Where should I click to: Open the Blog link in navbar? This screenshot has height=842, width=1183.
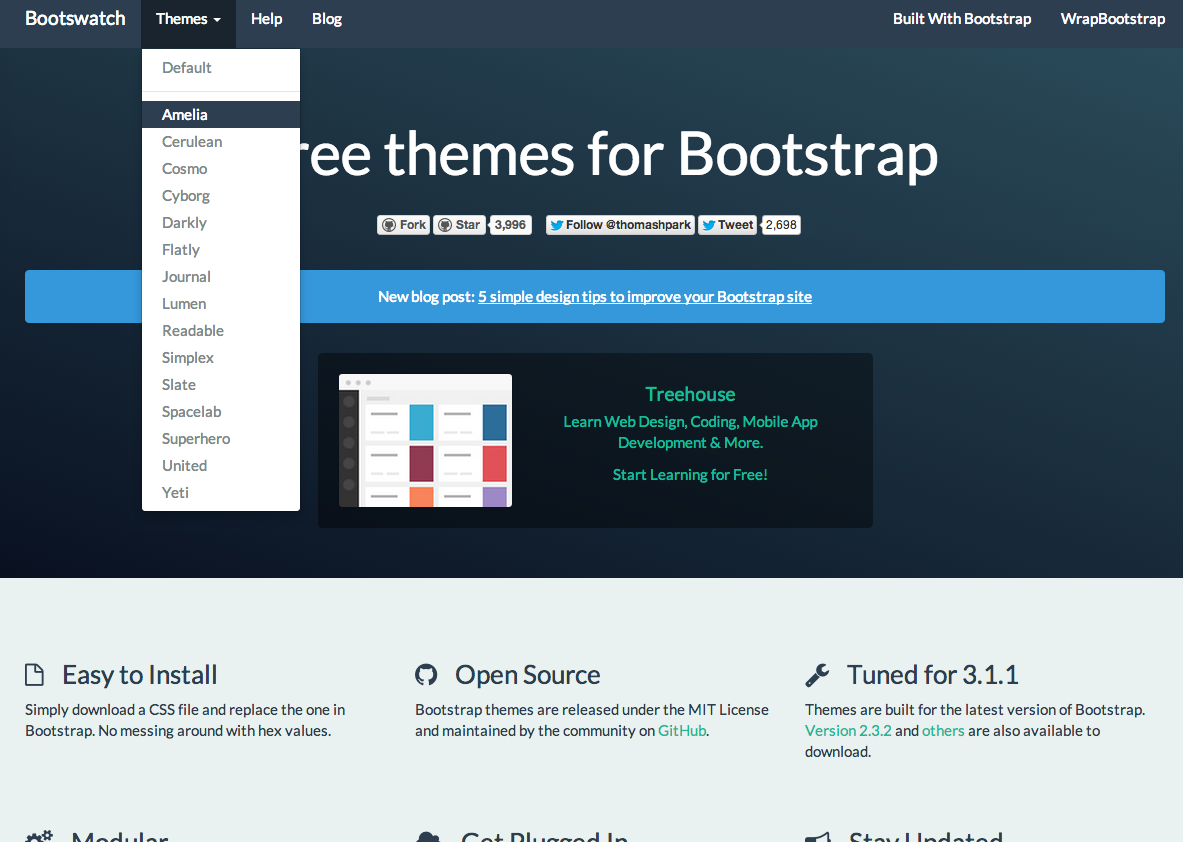click(x=327, y=19)
